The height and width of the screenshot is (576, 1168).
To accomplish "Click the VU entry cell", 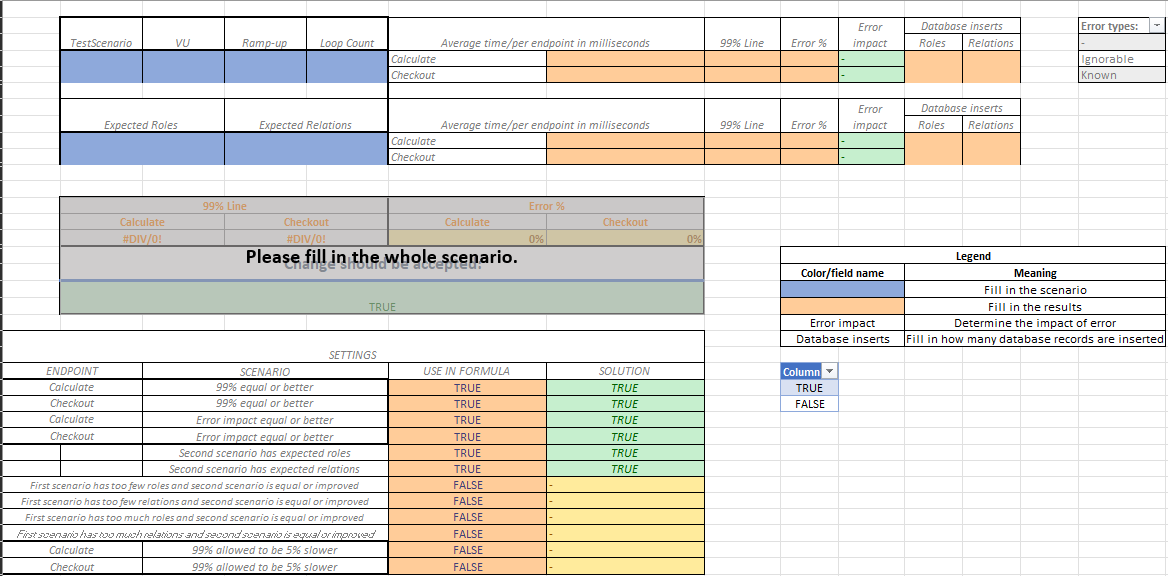I will (184, 66).
